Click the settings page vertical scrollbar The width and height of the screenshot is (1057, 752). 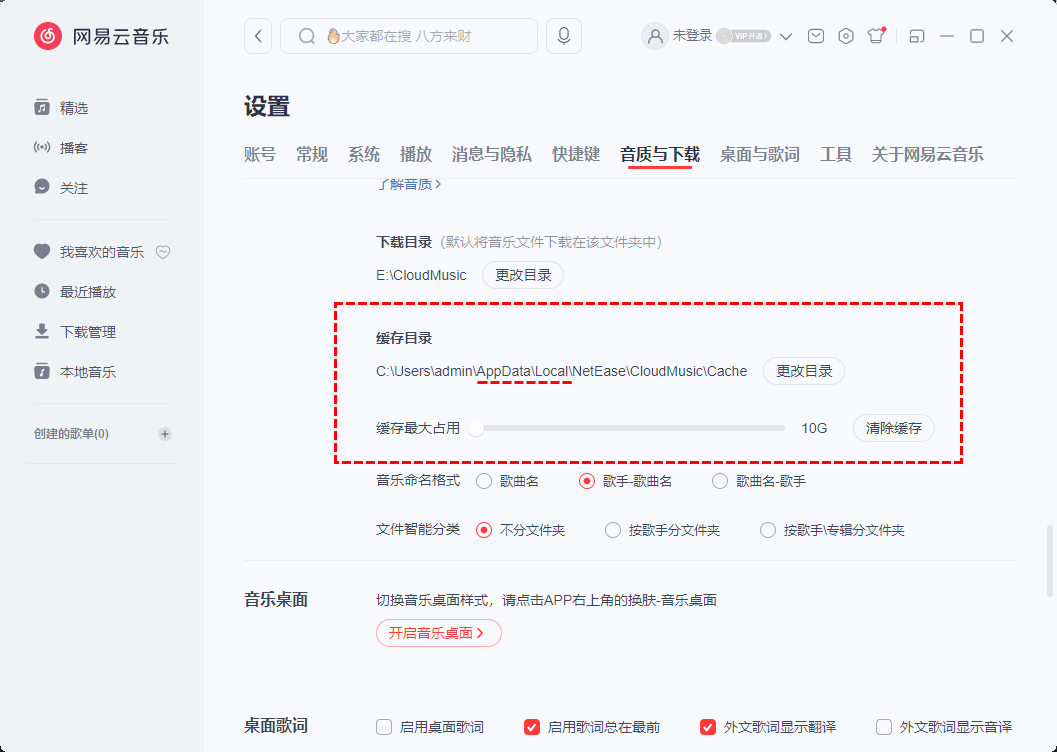(x=1050, y=561)
